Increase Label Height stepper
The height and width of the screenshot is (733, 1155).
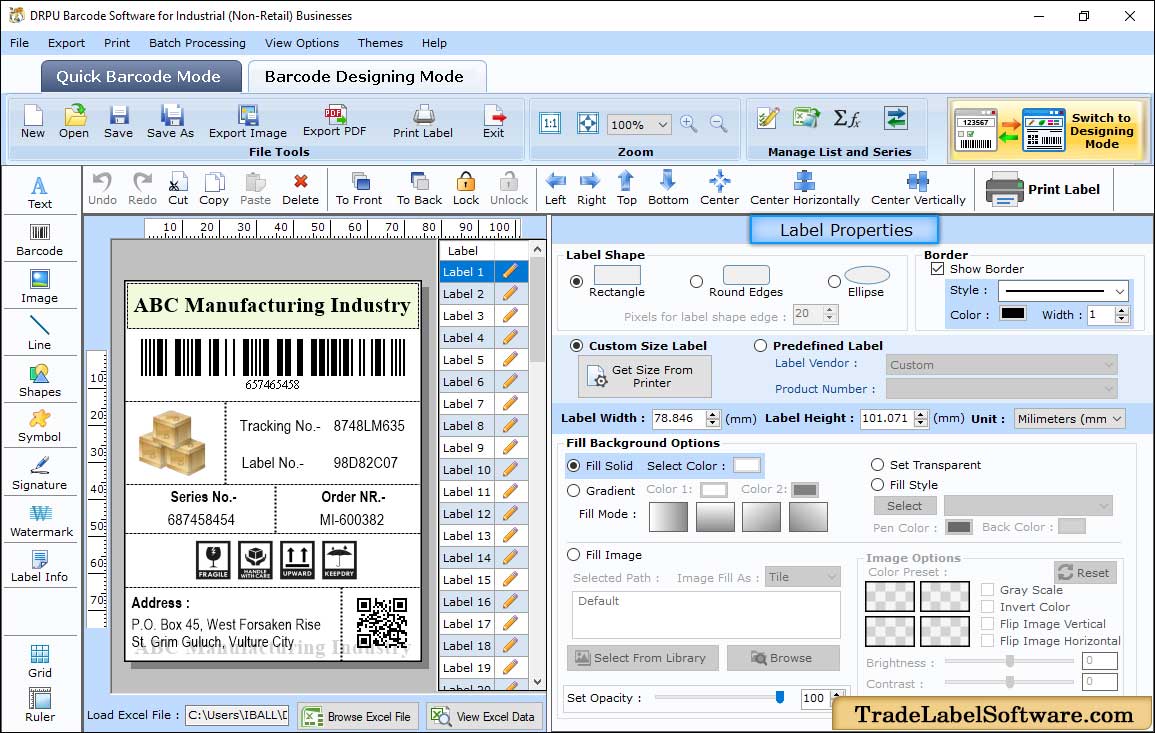coord(921,414)
